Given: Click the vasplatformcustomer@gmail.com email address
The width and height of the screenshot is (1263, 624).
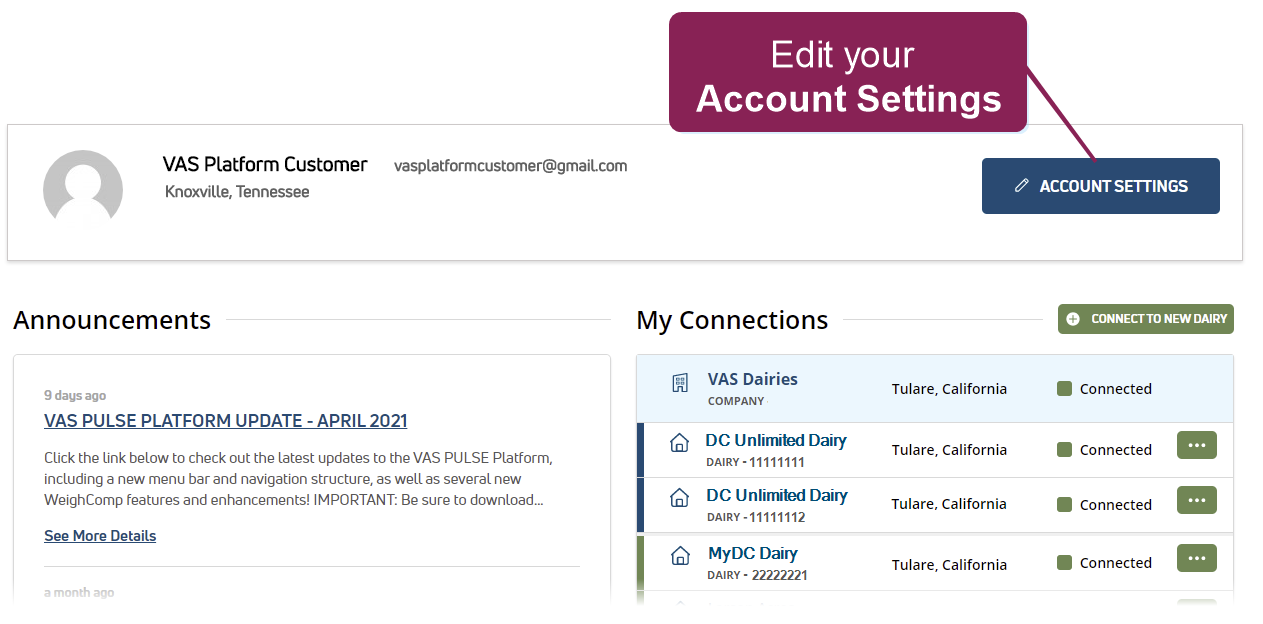Looking at the screenshot, I should click(510, 166).
